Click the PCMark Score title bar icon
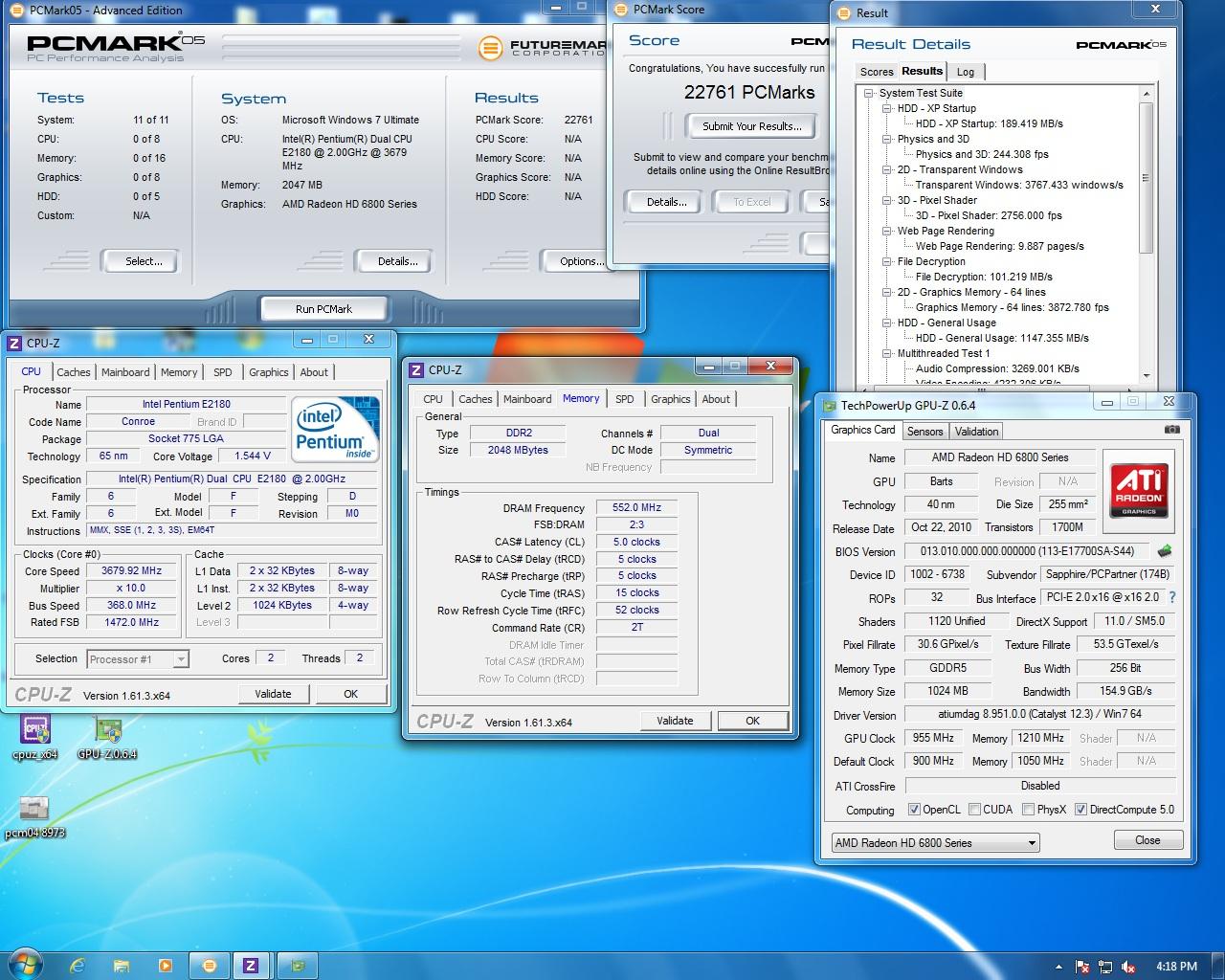The width and height of the screenshot is (1225, 980). coord(621,11)
